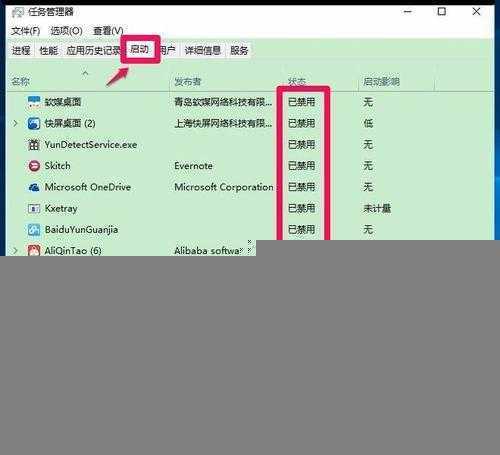Viewport: 500px width, 455px height.
Task: Click 已禁用 status in 软媒桌面 row
Action: 302,102
